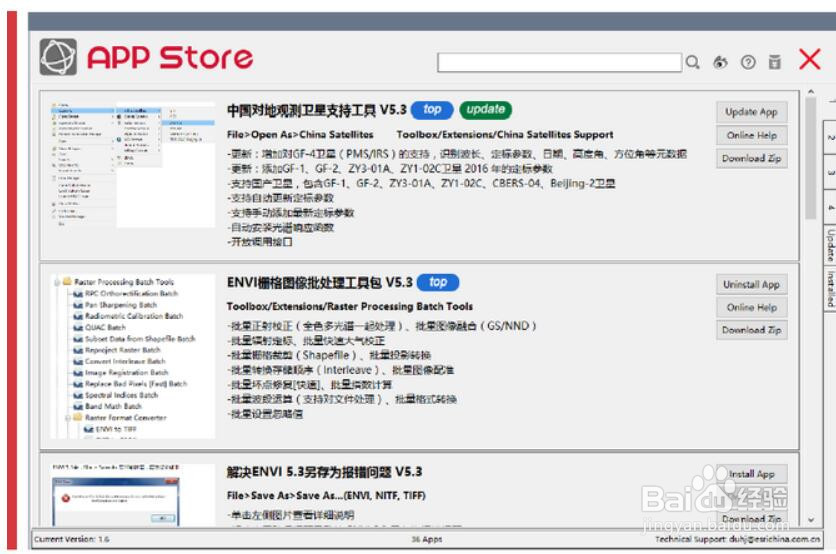This screenshot has height=554, width=836.
Task: Click Current Version: 1.6 in status bar
Action: point(72,539)
